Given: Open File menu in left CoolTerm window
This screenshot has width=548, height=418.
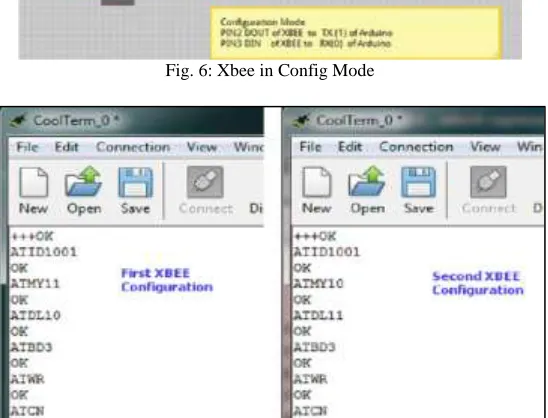Looking at the screenshot, I should click(x=27, y=147).
